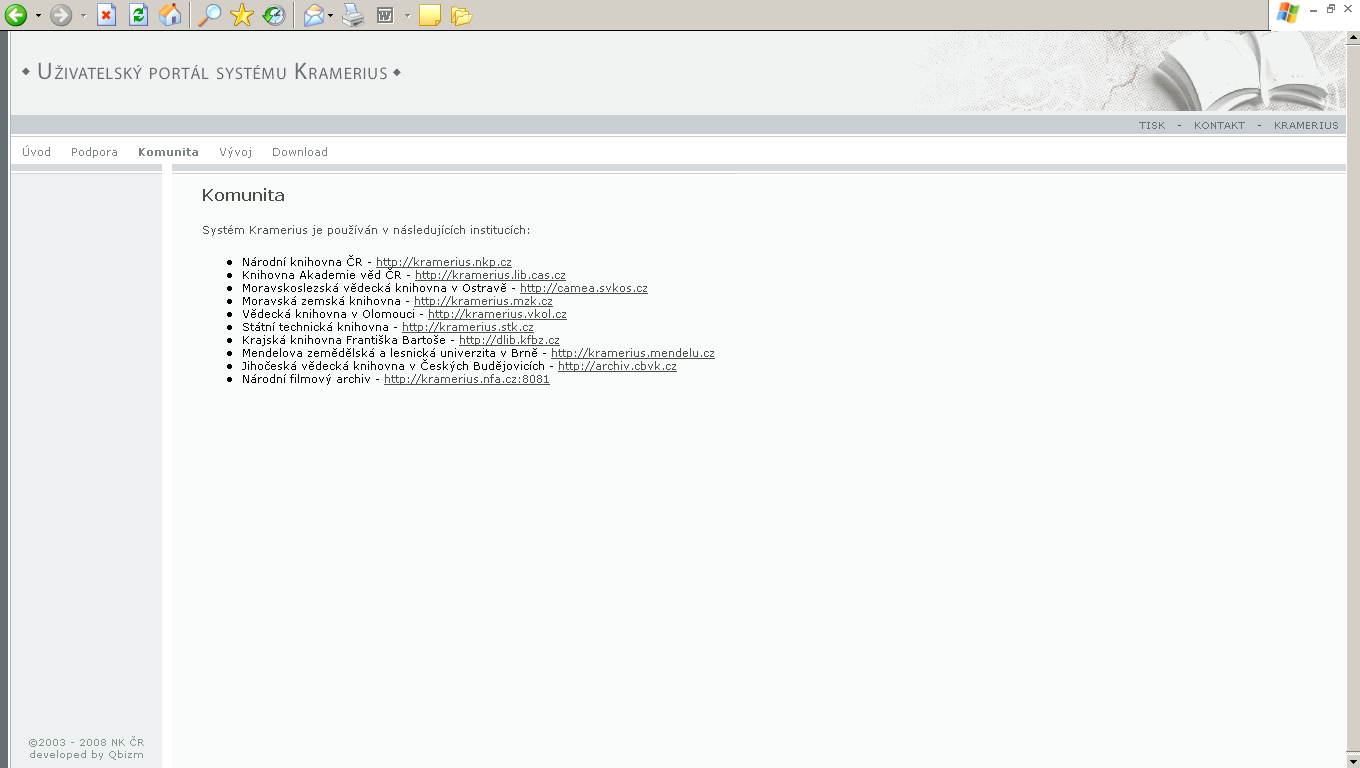Image resolution: width=1360 pixels, height=768 pixels.
Task: Click the footer text developed by Qbizm
Action: click(x=86, y=754)
